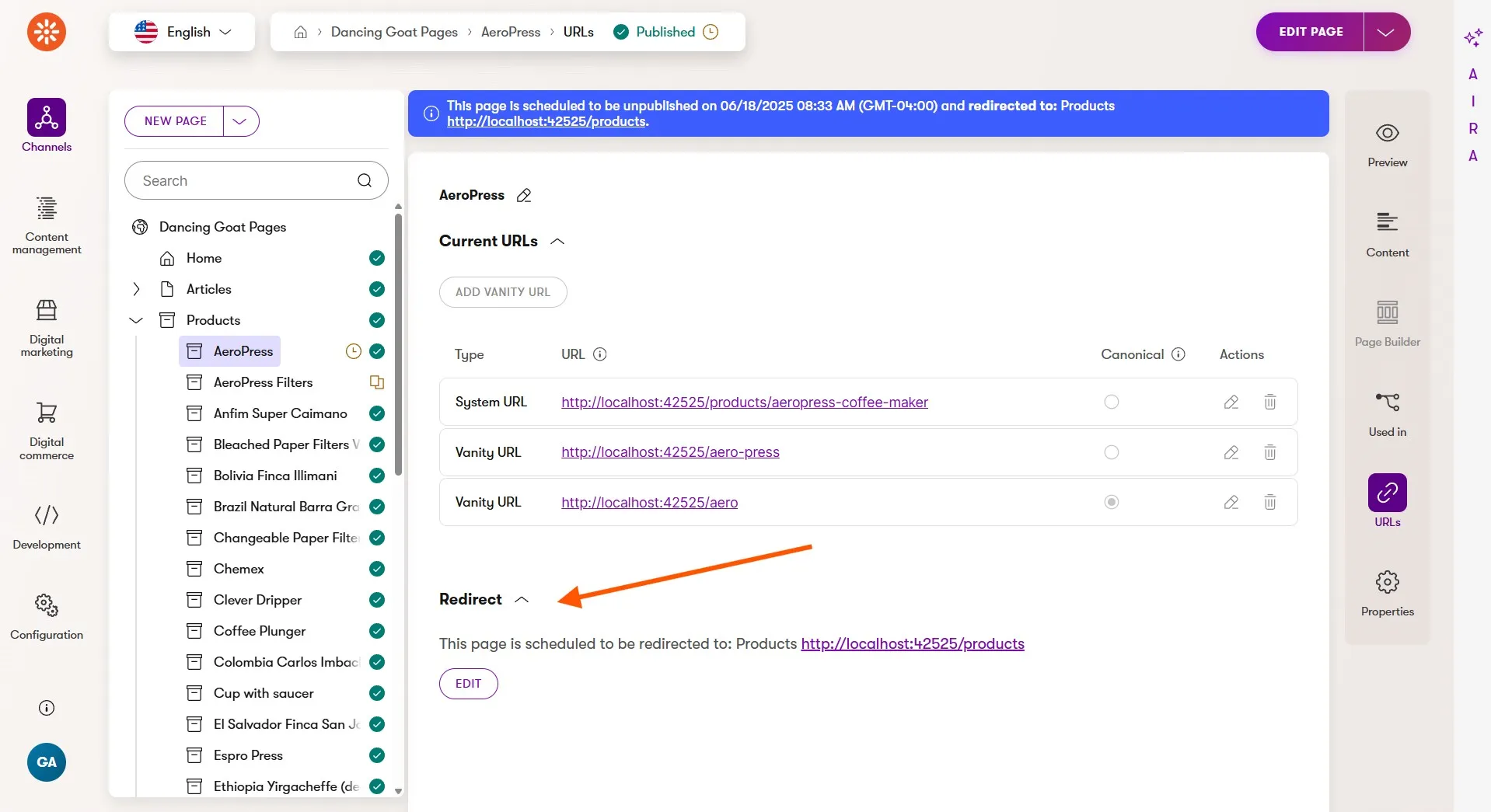Open the Content tab
Screen dimensions: 1491x812
point(1388,235)
